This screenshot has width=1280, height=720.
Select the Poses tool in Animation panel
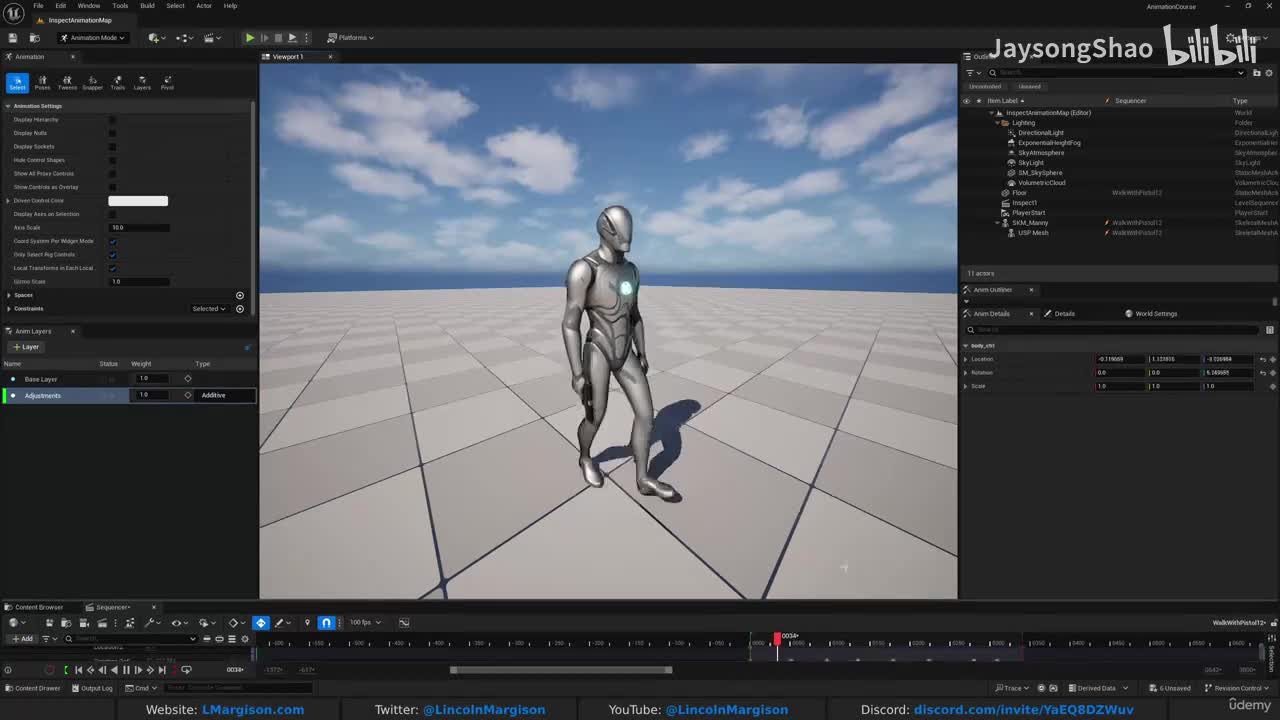[42, 83]
